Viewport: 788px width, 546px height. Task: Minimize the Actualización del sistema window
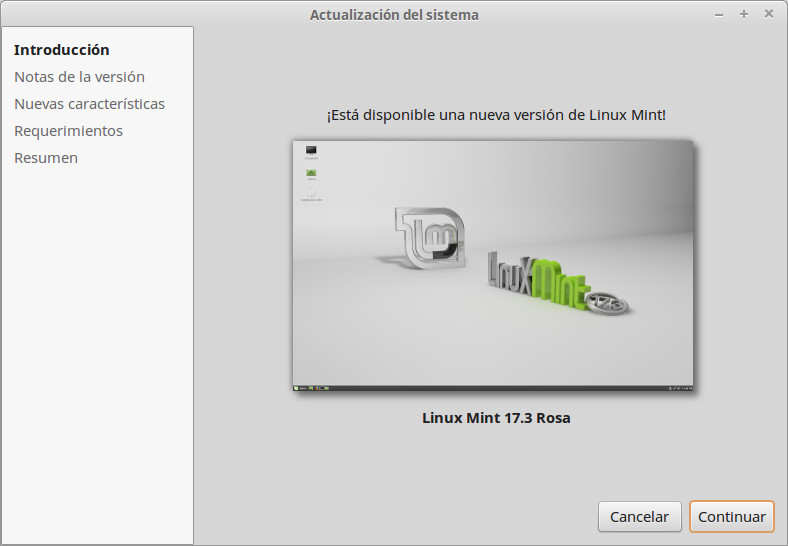tap(719, 15)
